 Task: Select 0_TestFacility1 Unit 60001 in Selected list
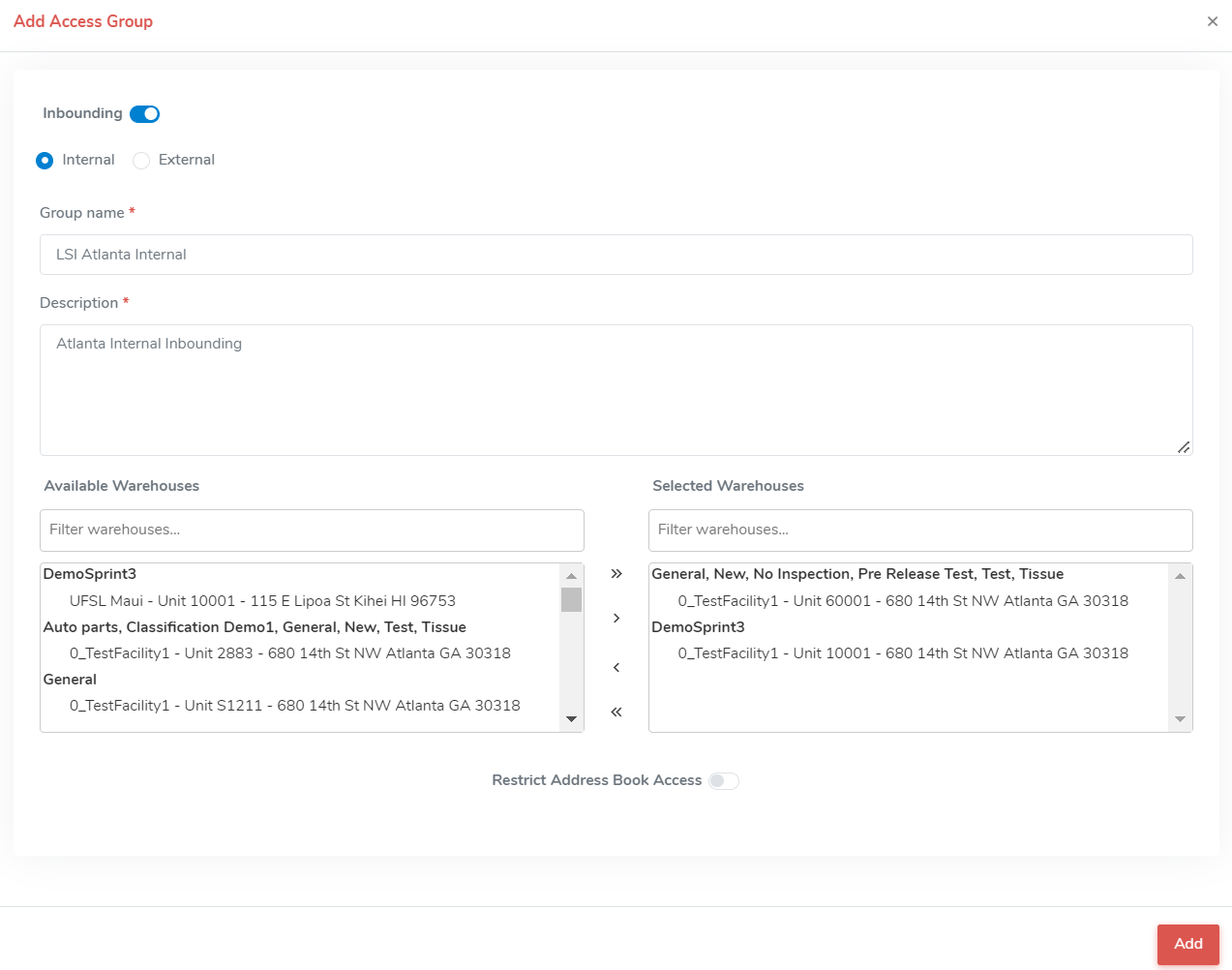point(902,601)
